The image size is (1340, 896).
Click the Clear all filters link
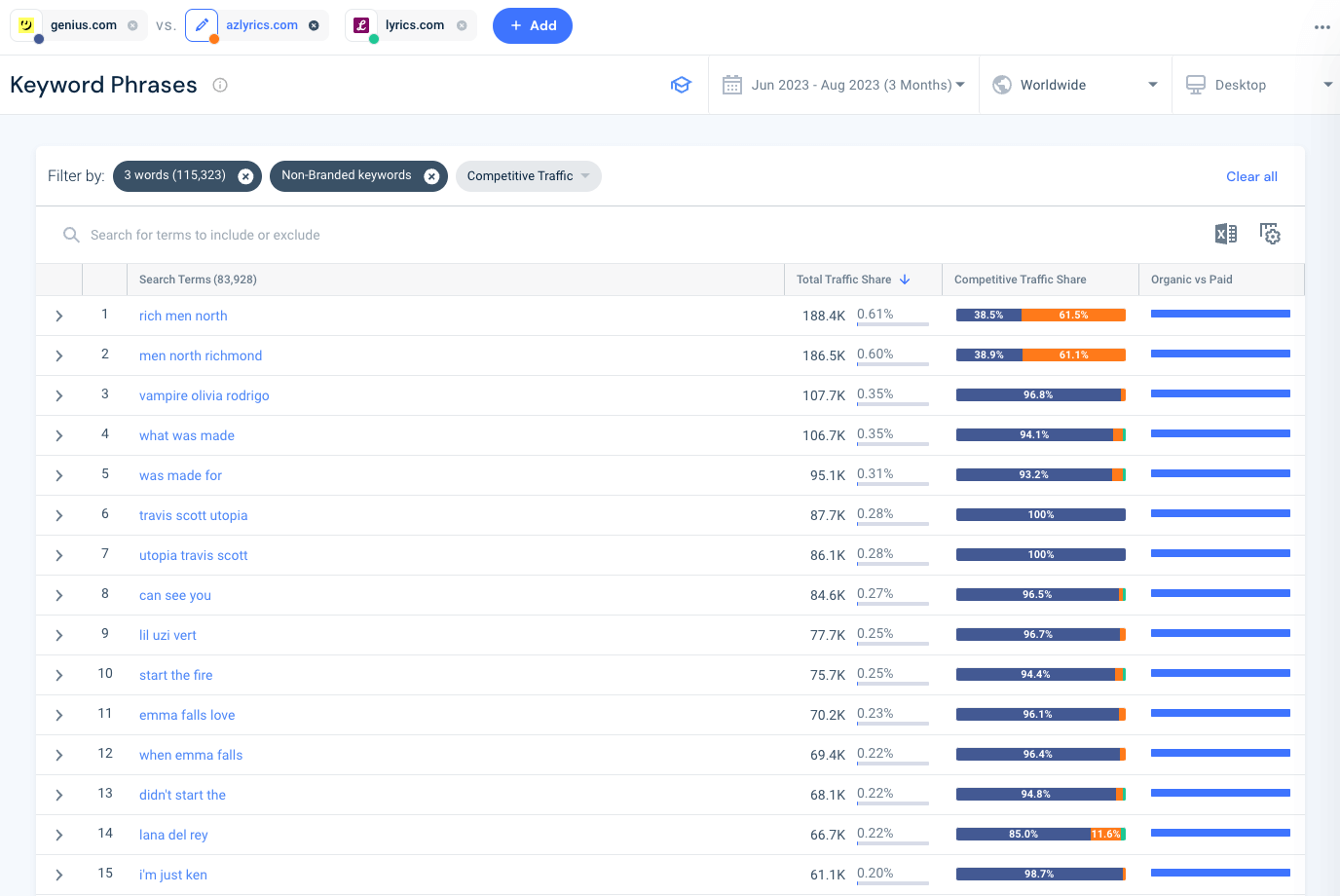(1251, 176)
